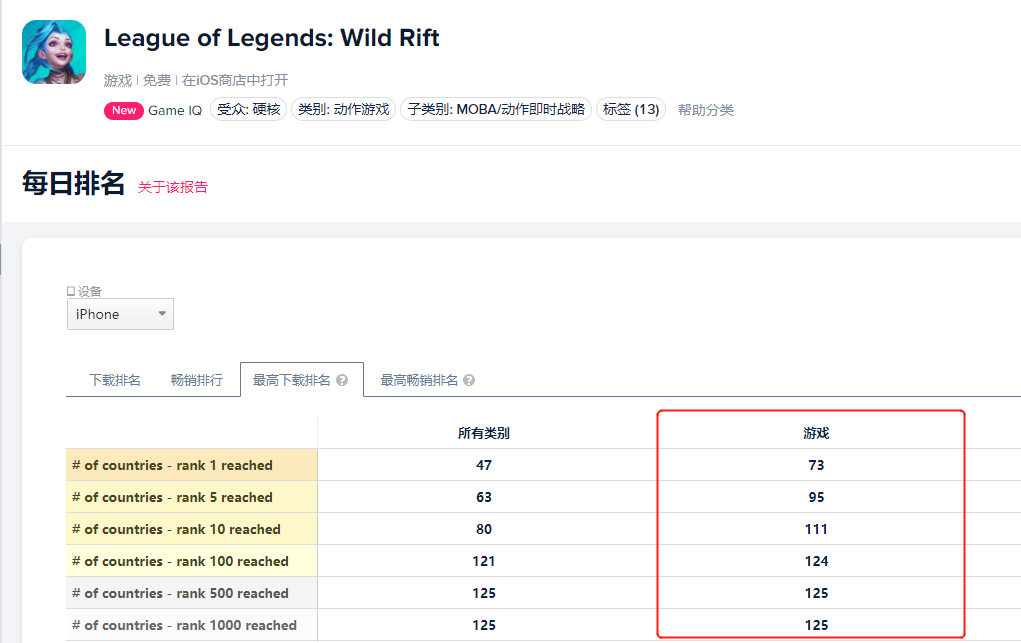Open the iPhone device dropdown
Image resolution: width=1021 pixels, height=643 pixels.
pyautogui.click(x=120, y=314)
